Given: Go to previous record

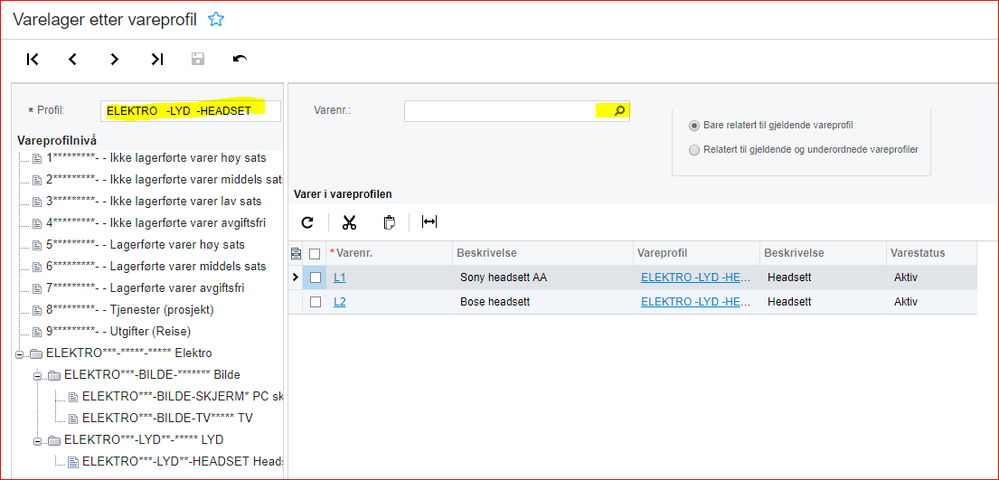Looking at the screenshot, I should click(73, 59).
